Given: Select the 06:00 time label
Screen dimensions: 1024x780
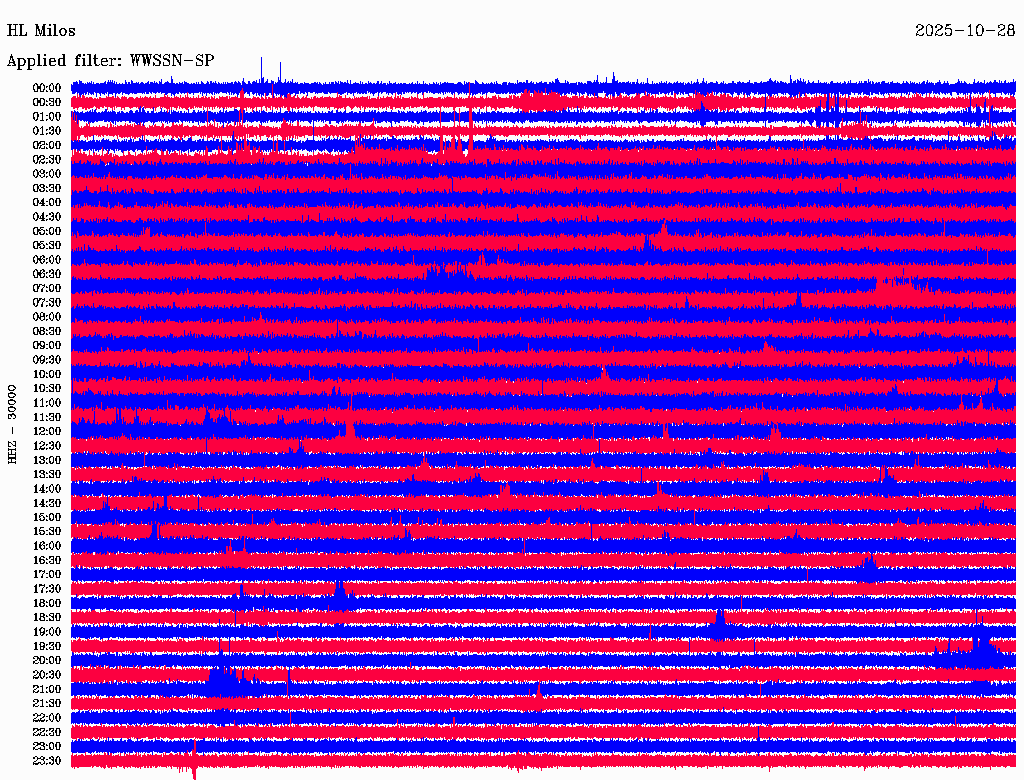Looking at the screenshot, I should point(47,260).
